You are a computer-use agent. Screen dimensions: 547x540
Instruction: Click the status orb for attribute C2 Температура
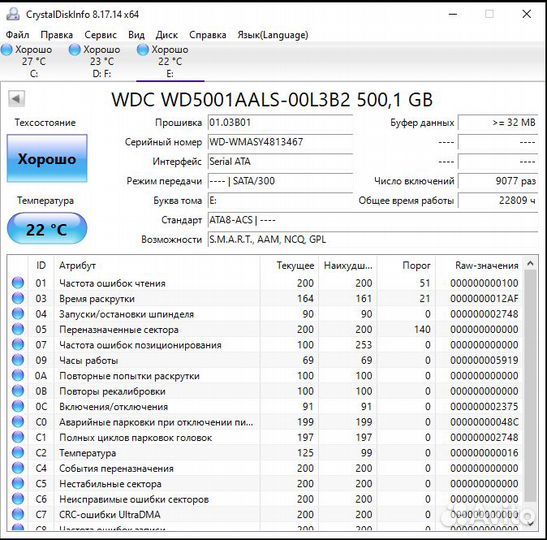[x=18, y=452]
